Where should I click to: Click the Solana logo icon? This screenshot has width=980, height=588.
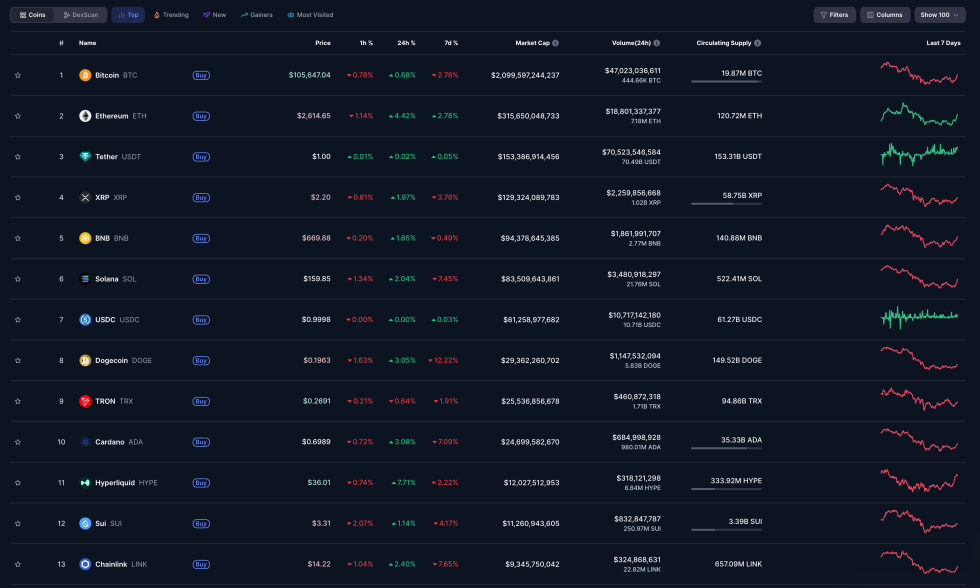(85, 279)
